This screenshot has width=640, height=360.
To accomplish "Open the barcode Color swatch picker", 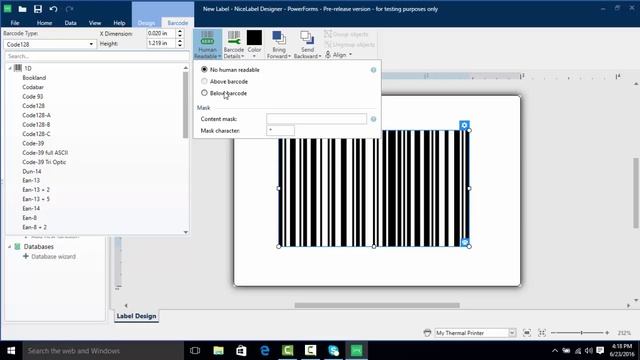I will [254, 38].
